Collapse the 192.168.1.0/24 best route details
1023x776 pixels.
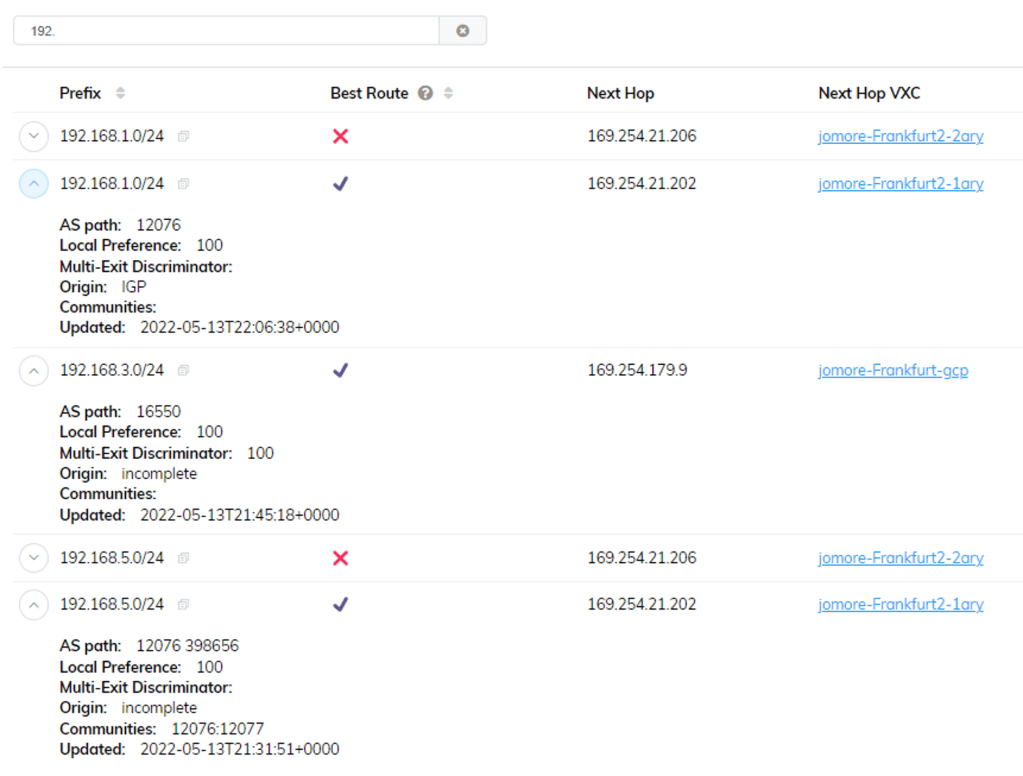[34, 184]
